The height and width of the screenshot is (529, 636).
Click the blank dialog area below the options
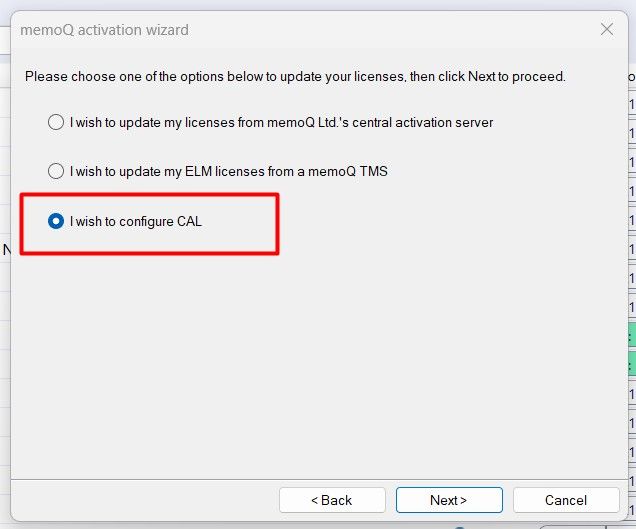click(x=319, y=365)
